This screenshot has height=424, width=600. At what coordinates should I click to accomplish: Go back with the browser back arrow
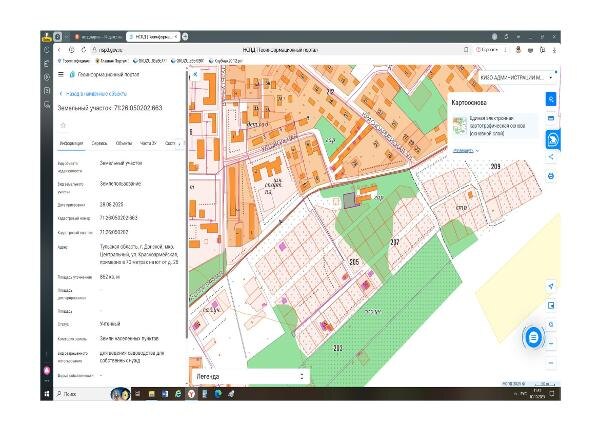pyautogui.click(x=59, y=50)
